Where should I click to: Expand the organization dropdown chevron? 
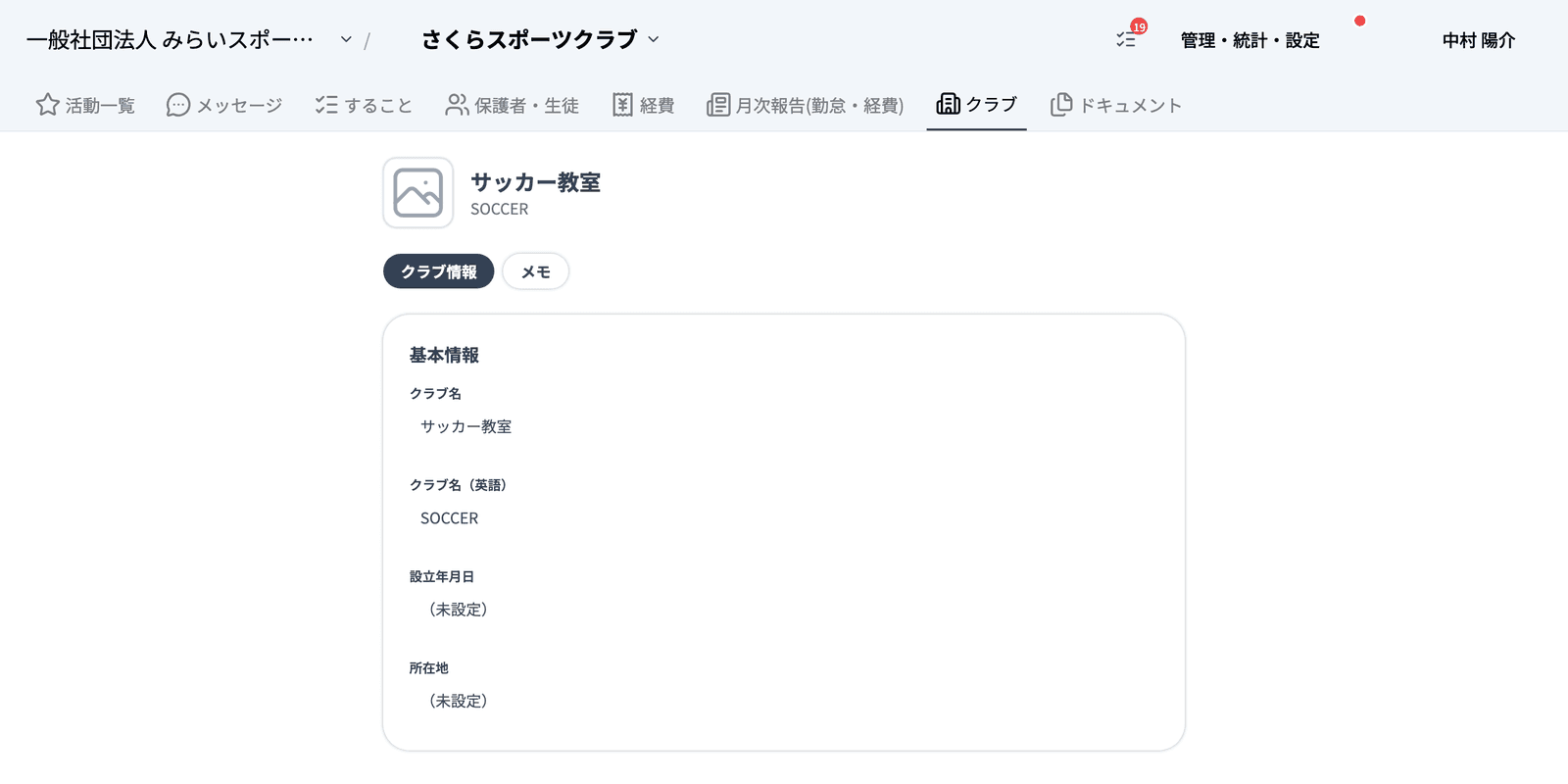(346, 40)
